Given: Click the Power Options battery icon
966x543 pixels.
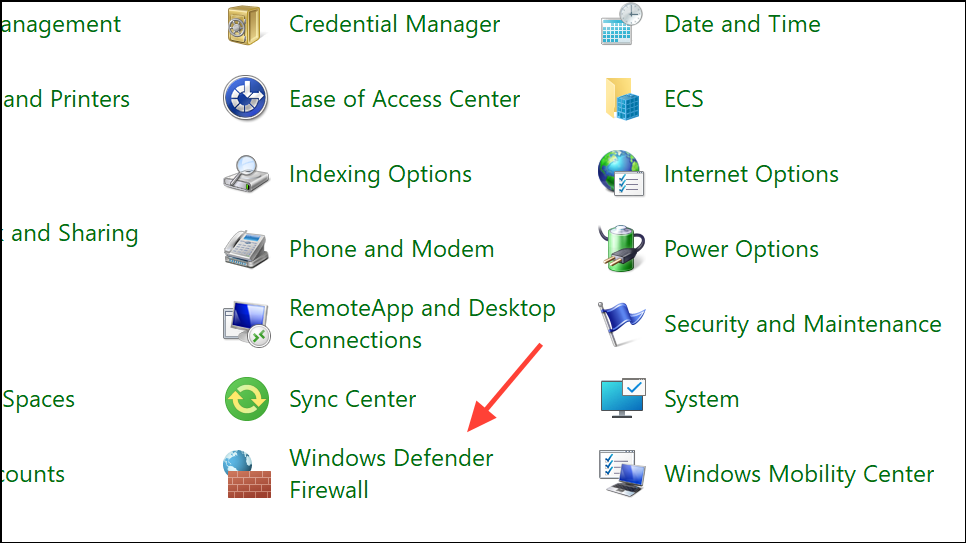Looking at the screenshot, I should point(622,249).
